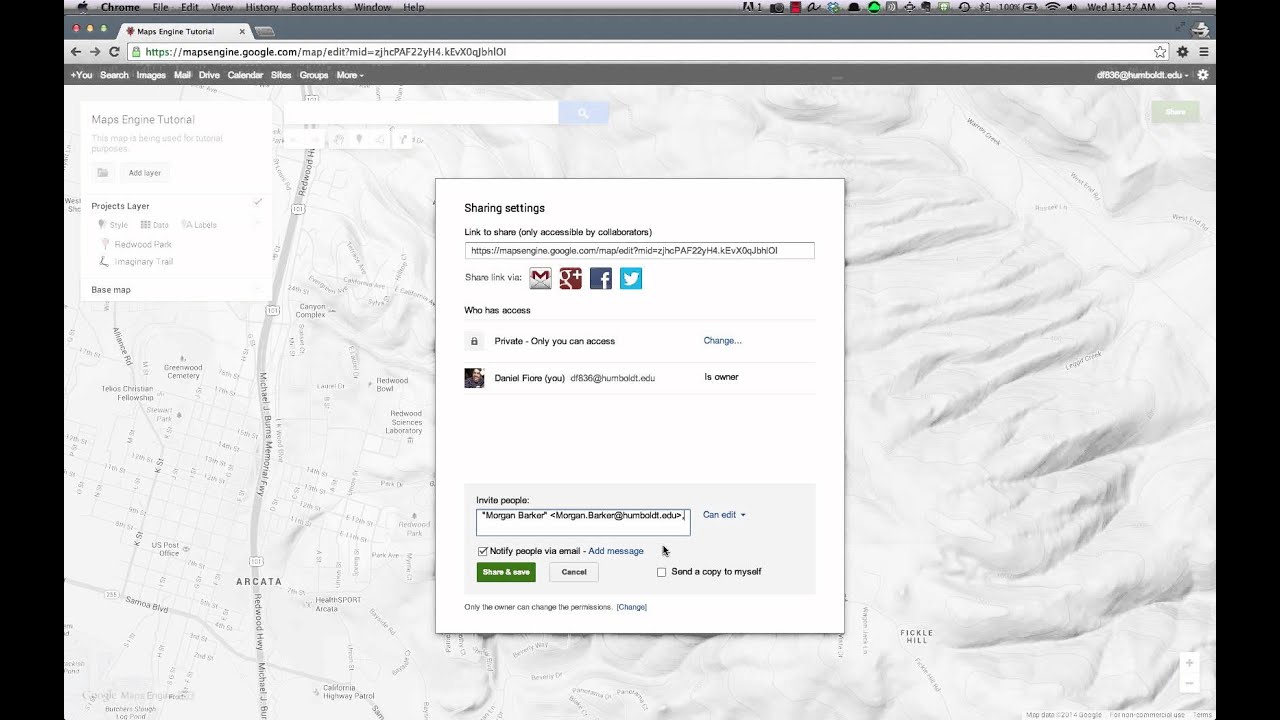
Task: Open the Window menu
Action: 372,7
